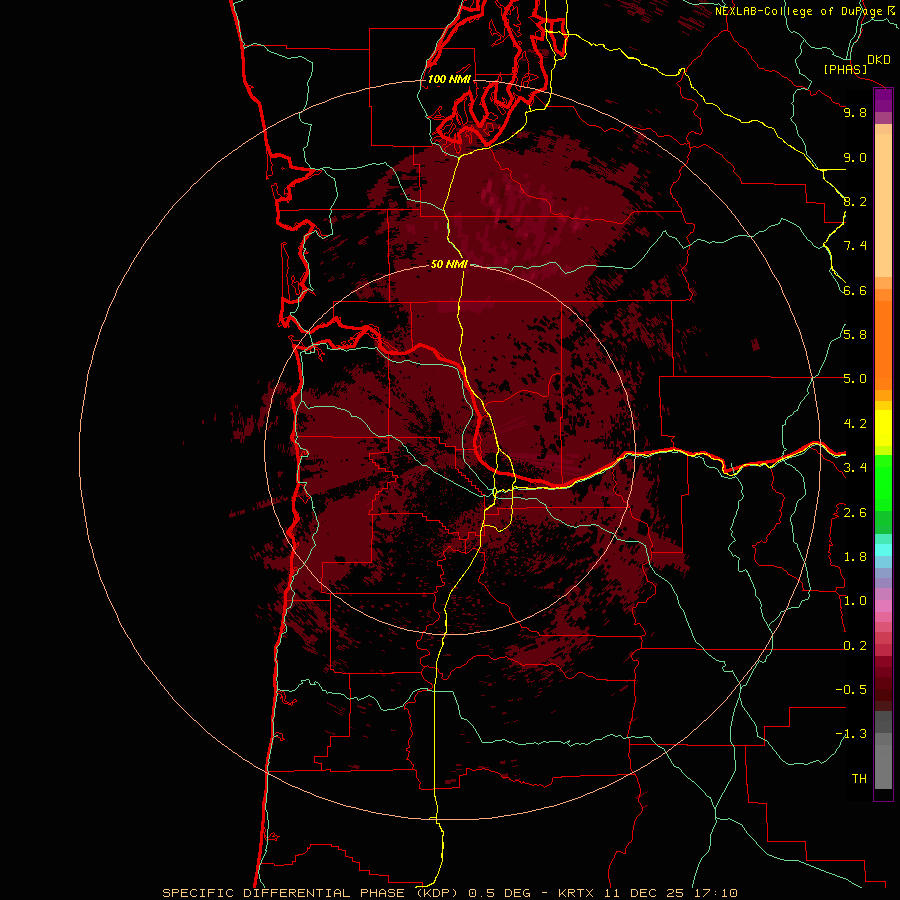Image resolution: width=900 pixels, height=900 pixels.
Task: Click the 50 NMI range ring label
Action: [449, 264]
